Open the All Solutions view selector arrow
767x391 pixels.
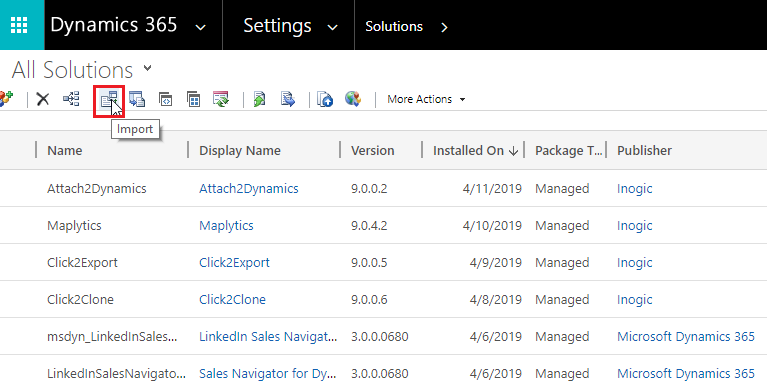coord(148,68)
